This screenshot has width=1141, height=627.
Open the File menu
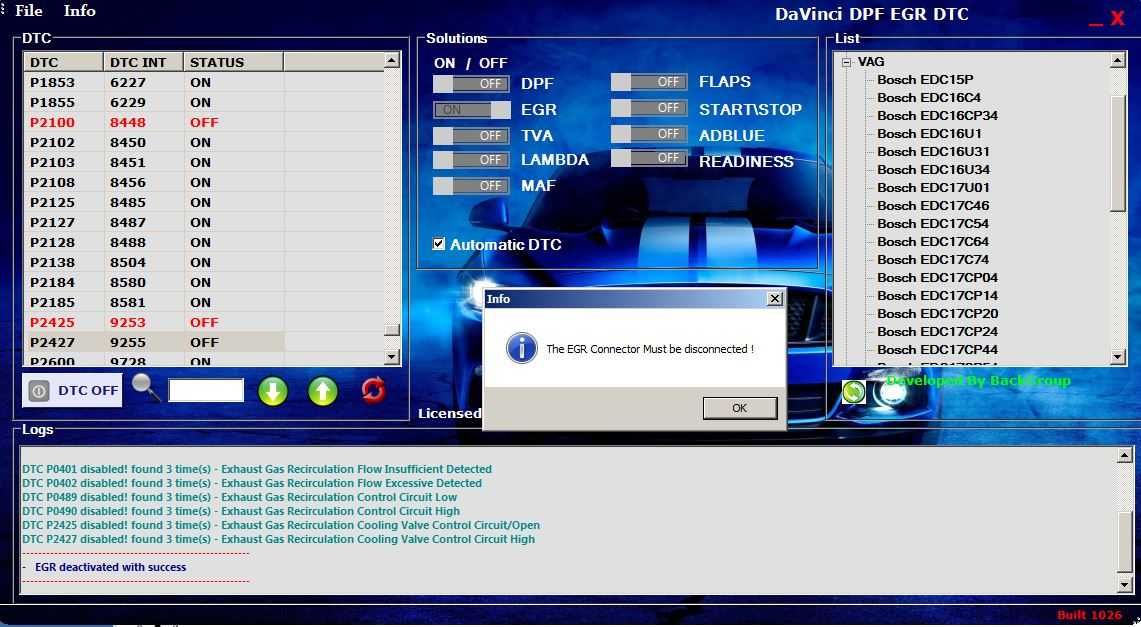[x=28, y=11]
